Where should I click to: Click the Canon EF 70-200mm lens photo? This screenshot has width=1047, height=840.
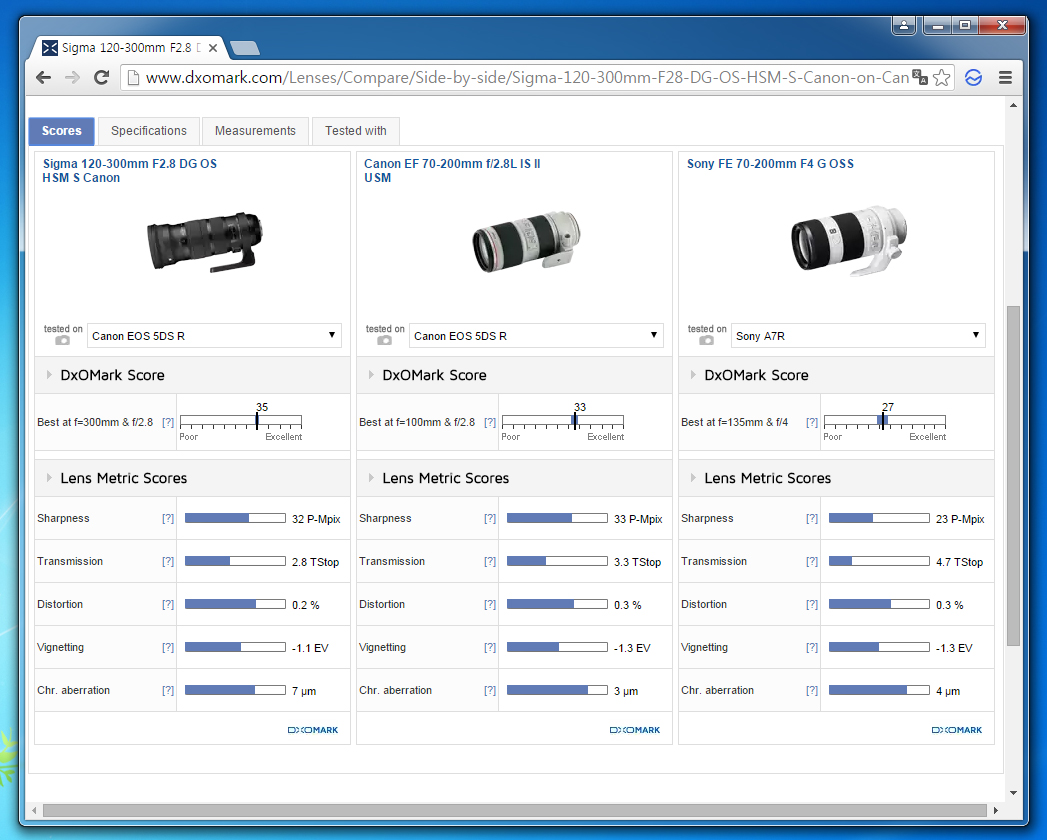tap(526, 241)
